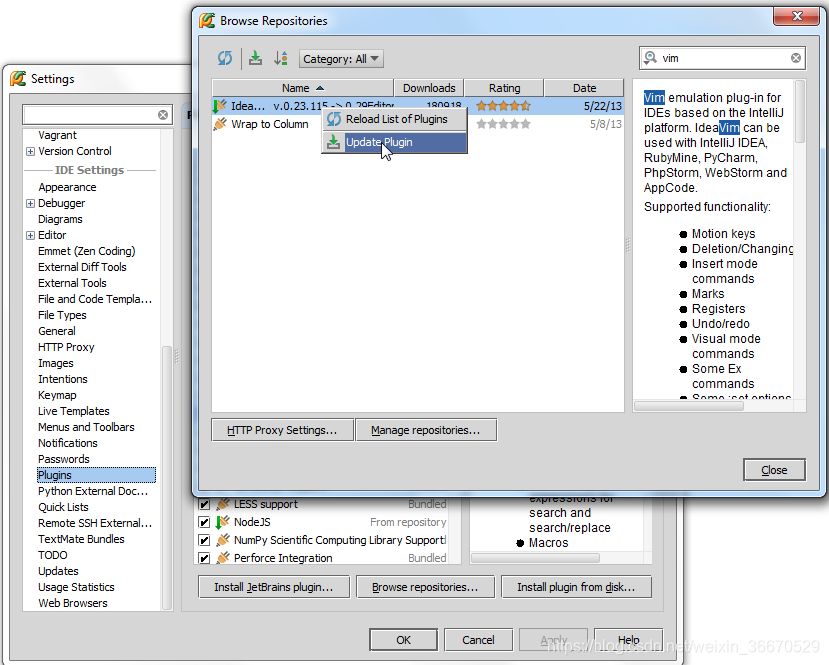829x665 pixels.
Task: Select Python External Documentation settings item
Action: (x=93, y=491)
